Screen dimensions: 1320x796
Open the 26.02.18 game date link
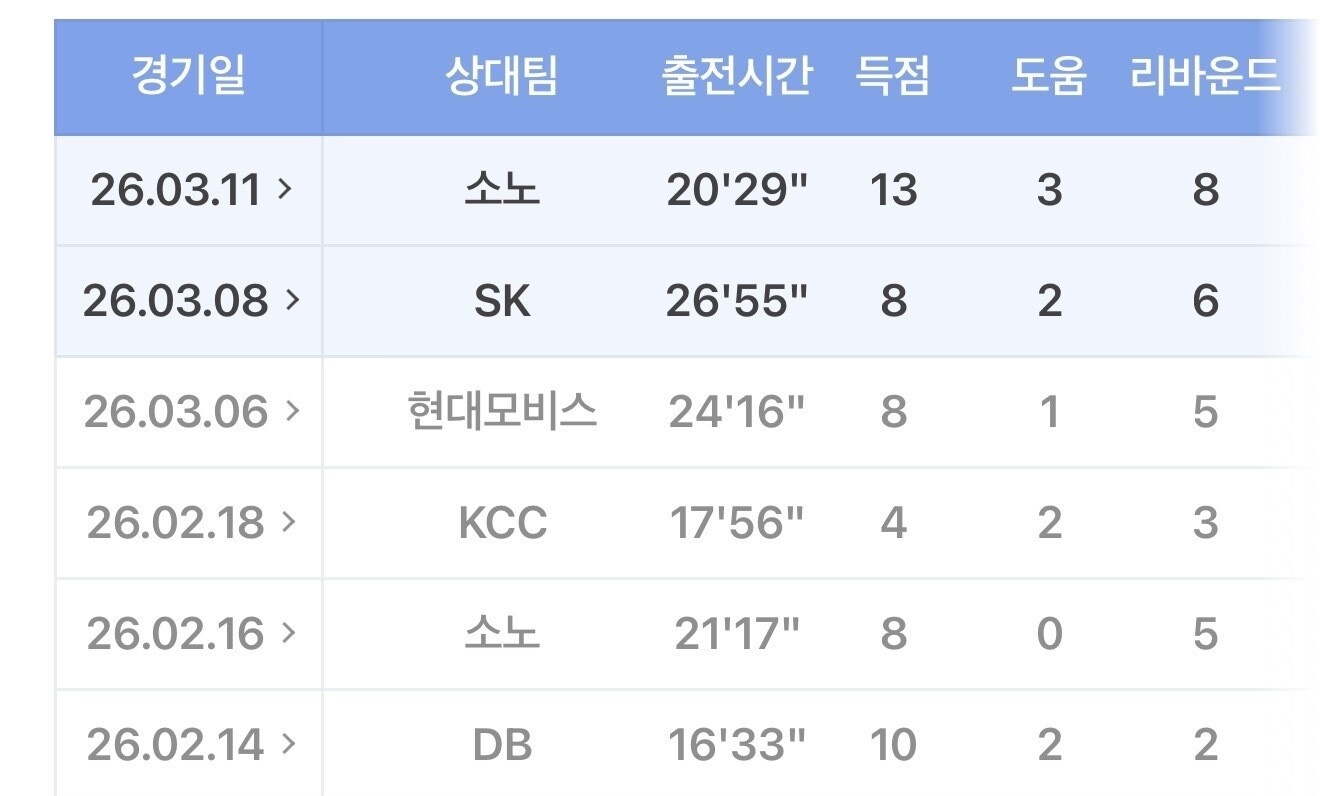pyautogui.click(x=174, y=522)
